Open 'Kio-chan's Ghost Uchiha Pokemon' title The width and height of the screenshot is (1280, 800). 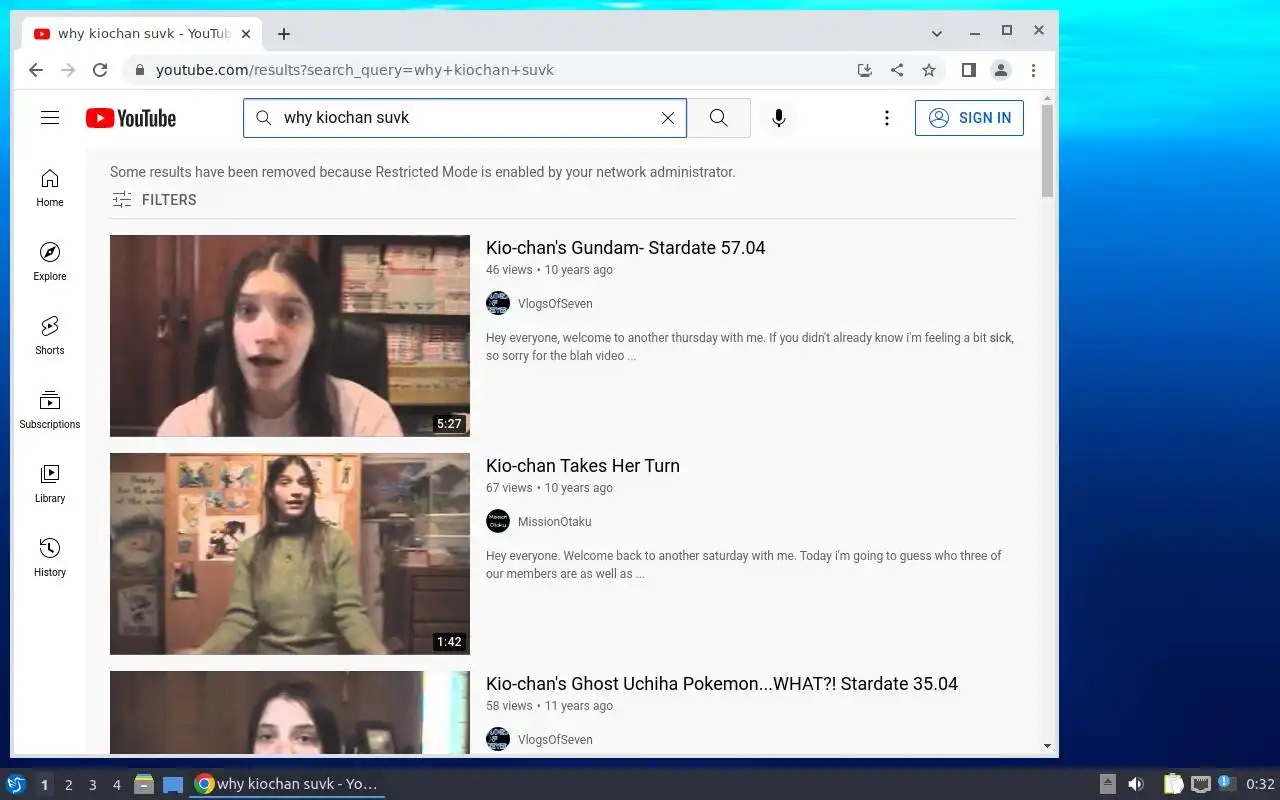pos(722,684)
